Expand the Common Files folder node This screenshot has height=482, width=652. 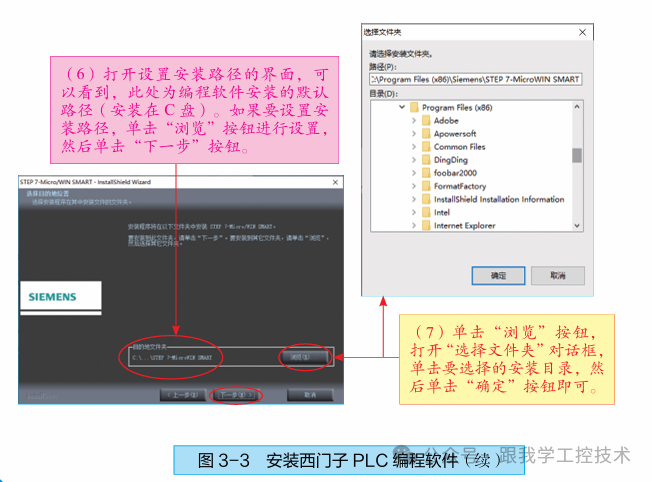pyautogui.click(x=414, y=147)
